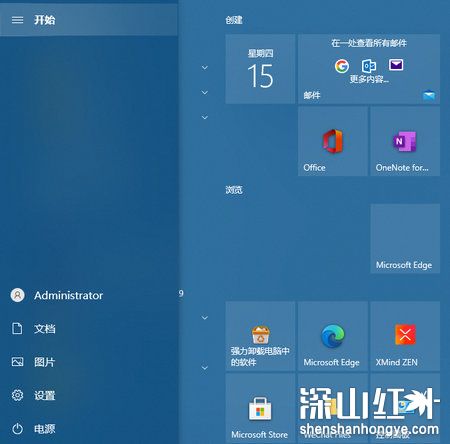Click the 创建 tile group header
Viewport: 450px width, 444px height.
(x=234, y=20)
